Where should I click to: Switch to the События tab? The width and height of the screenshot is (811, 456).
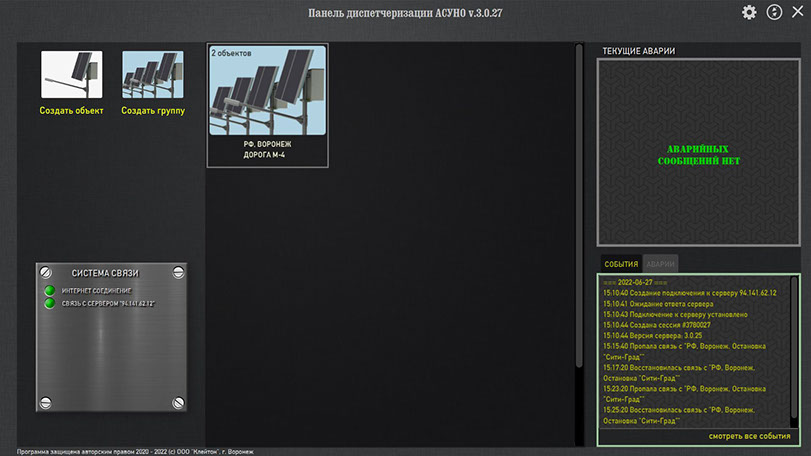621,264
